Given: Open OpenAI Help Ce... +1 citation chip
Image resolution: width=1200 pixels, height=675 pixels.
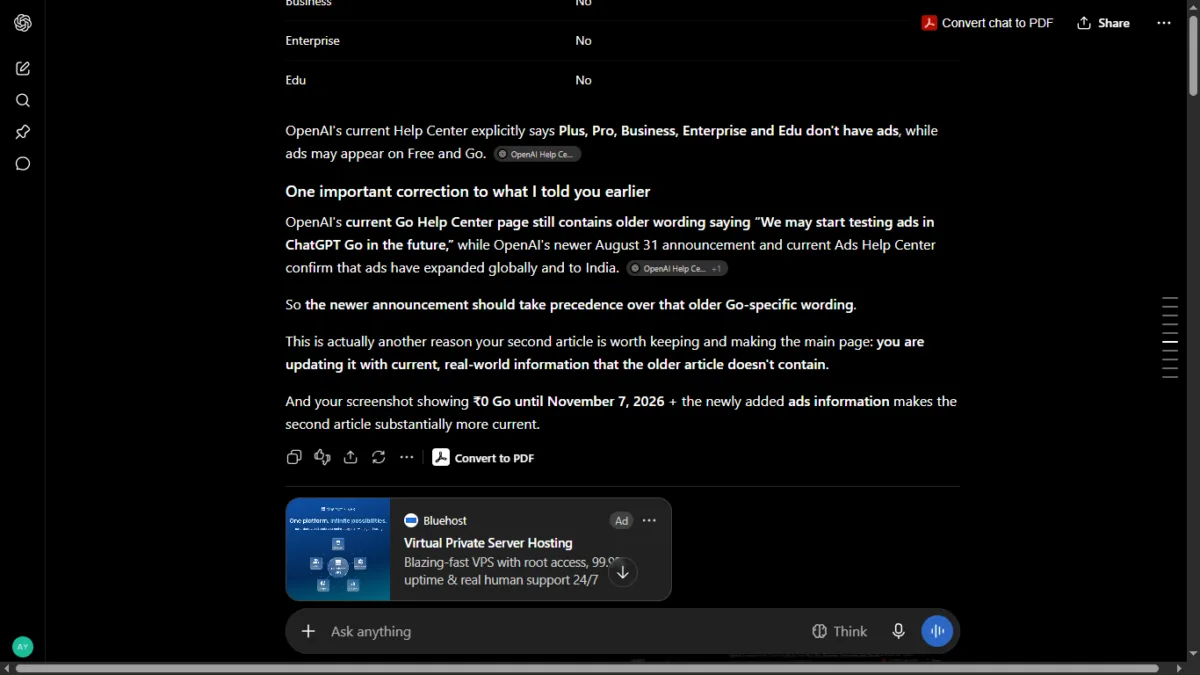Looking at the screenshot, I should (677, 268).
